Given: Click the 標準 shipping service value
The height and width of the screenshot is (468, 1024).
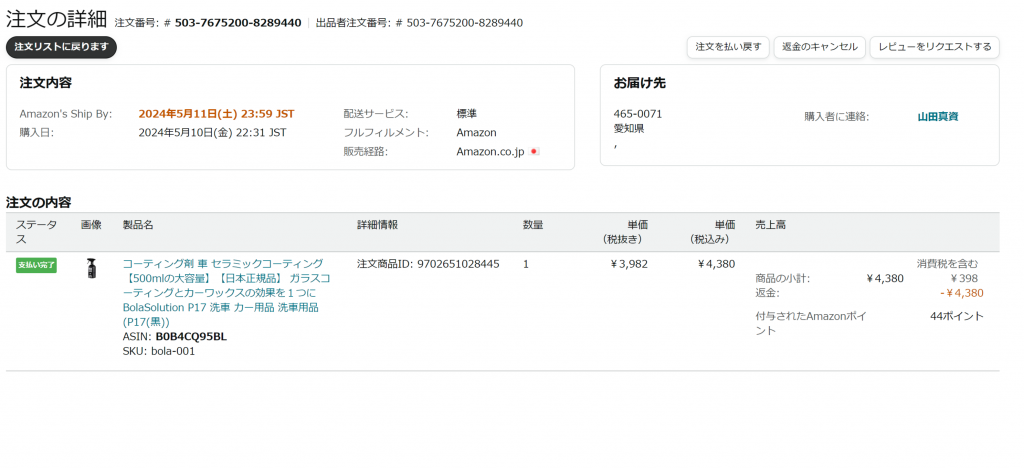Looking at the screenshot, I should click(x=466, y=114).
